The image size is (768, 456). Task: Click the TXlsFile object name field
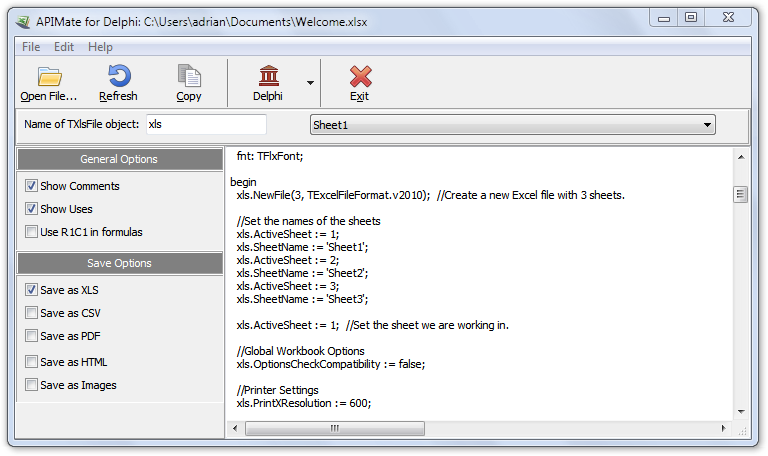tap(206, 125)
